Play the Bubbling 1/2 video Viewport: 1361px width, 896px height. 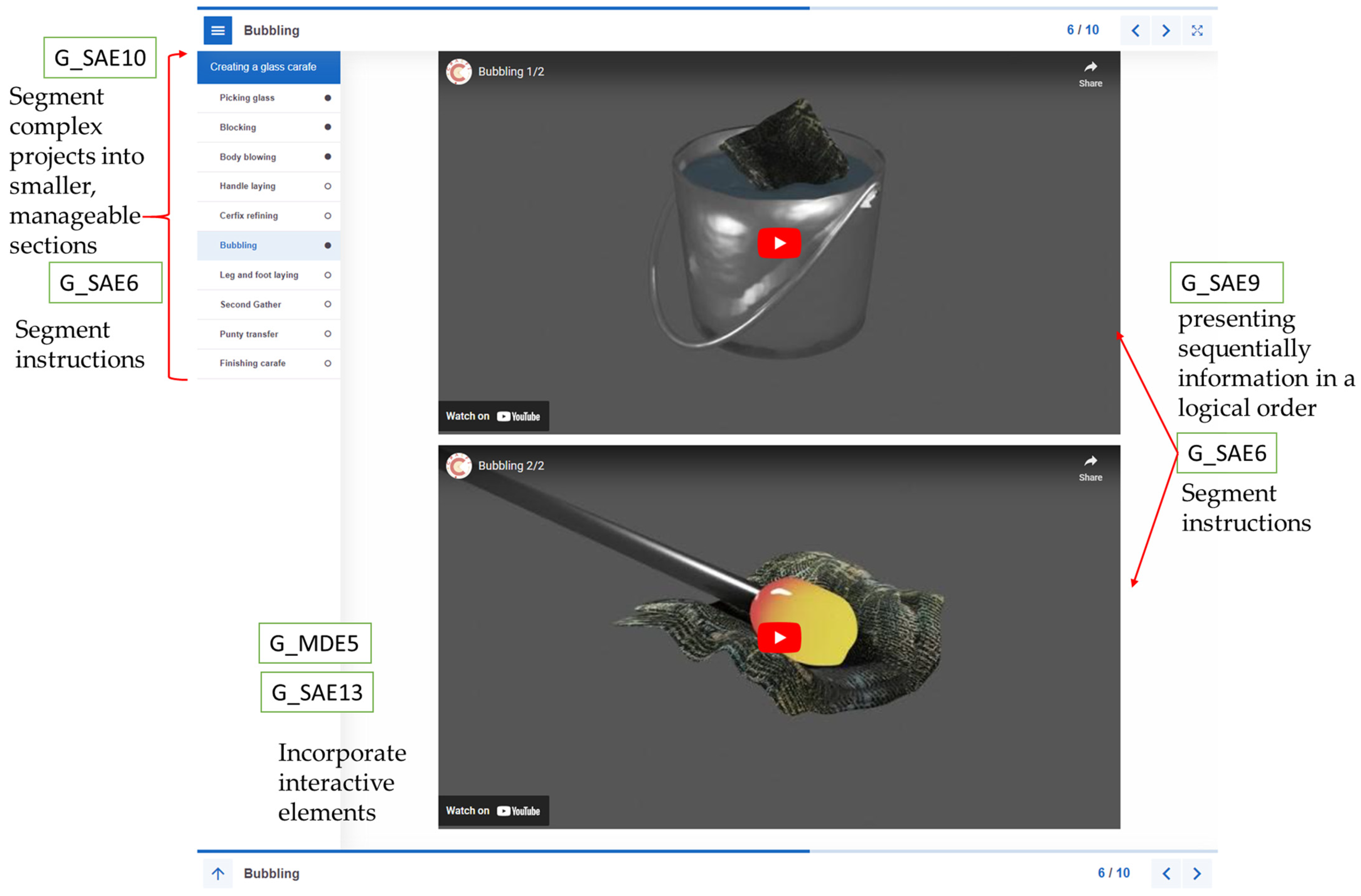pos(779,243)
